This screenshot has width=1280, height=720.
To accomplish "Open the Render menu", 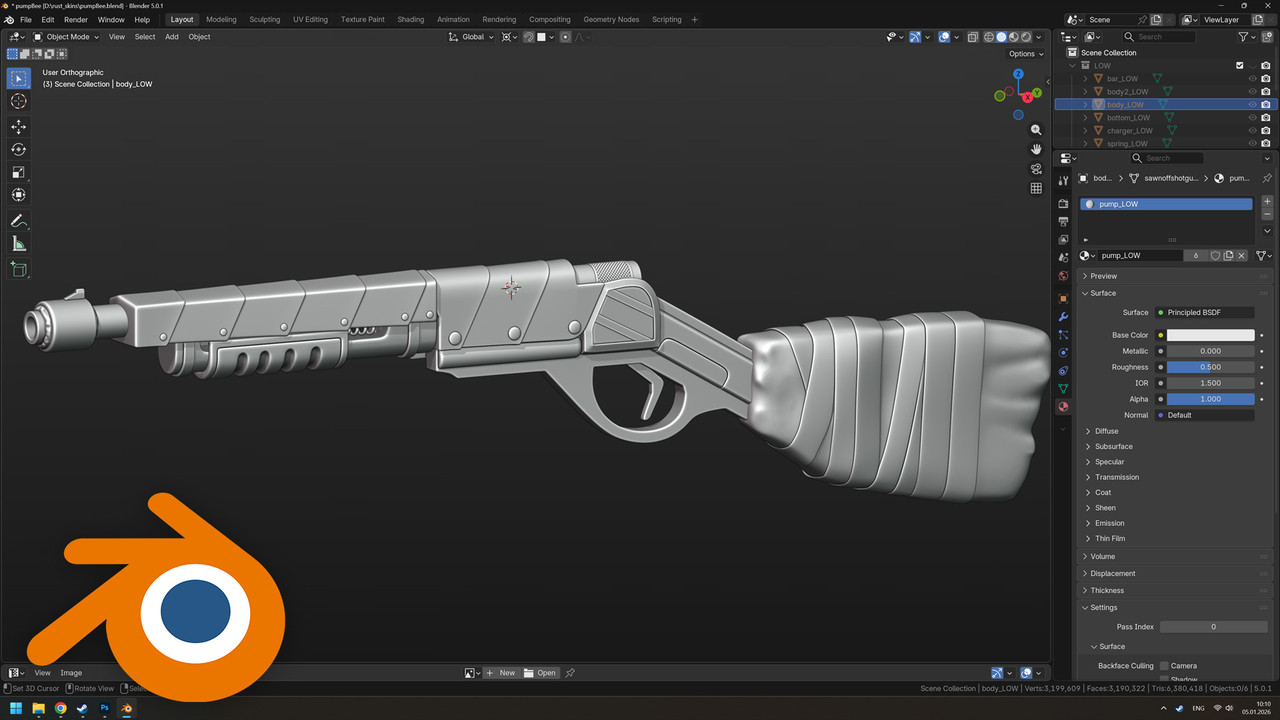I will click(x=76, y=19).
